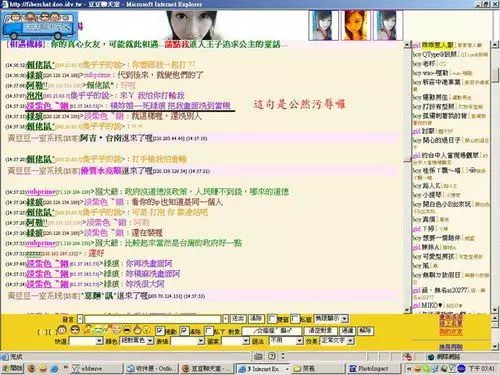The height and width of the screenshot is (375, 500).
Task: Switch to the 豆豆聊天室 taskbar window
Action: coord(206,369)
